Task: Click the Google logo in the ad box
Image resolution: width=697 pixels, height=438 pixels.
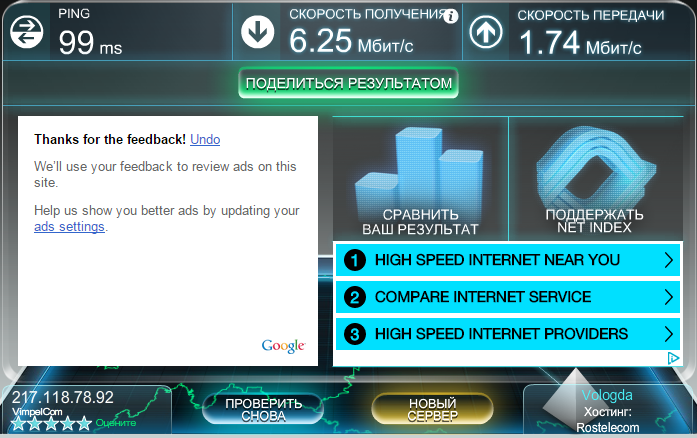Action: [284, 346]
